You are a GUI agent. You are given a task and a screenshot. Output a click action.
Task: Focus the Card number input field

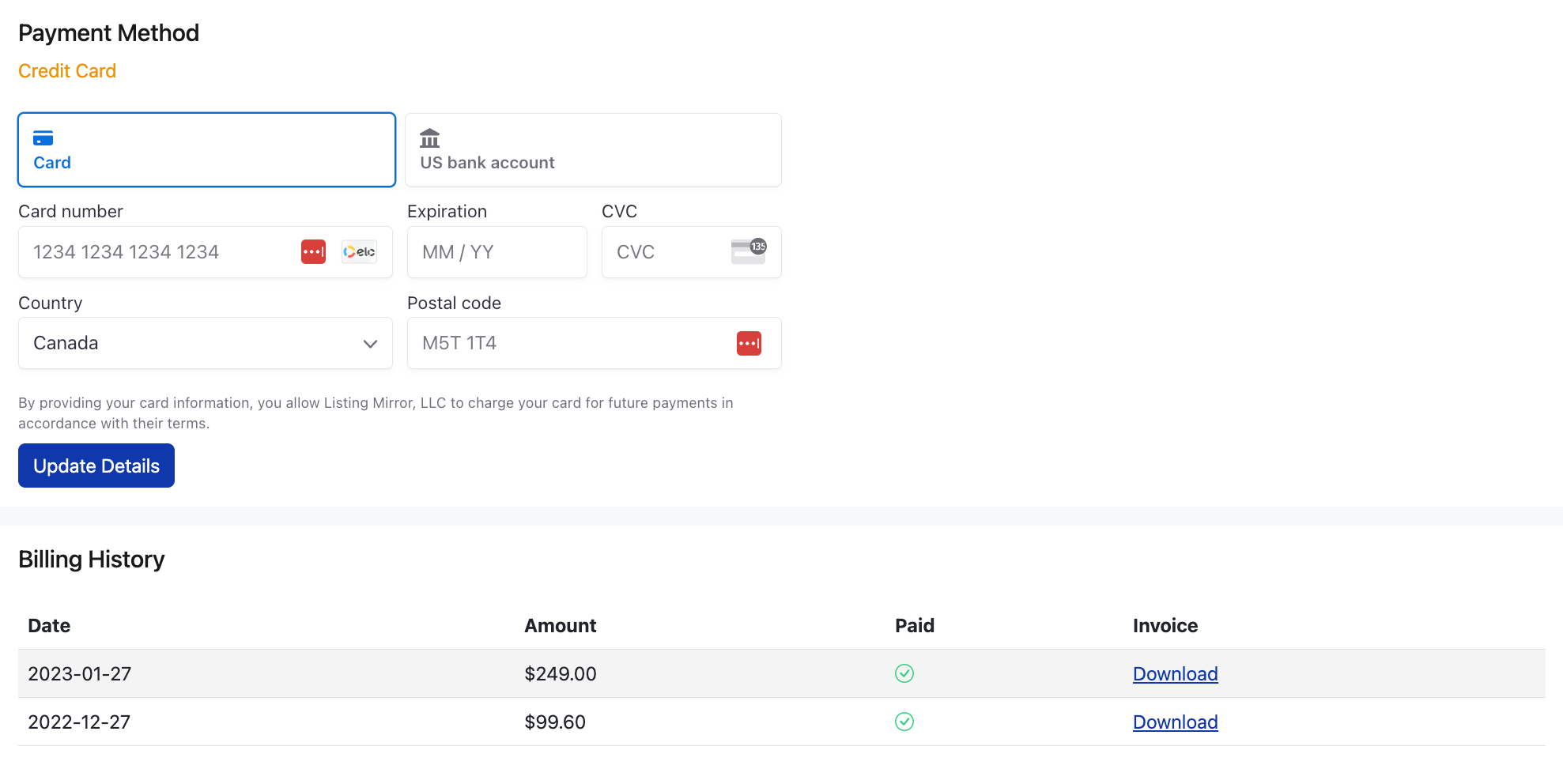[206, 252]
